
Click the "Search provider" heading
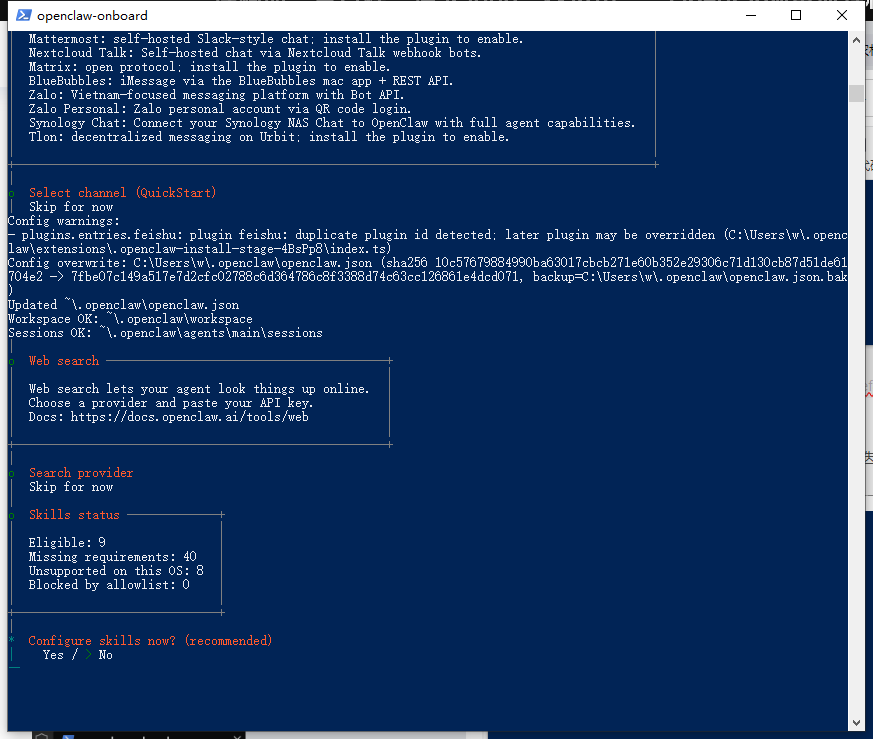tap(81, 473)
